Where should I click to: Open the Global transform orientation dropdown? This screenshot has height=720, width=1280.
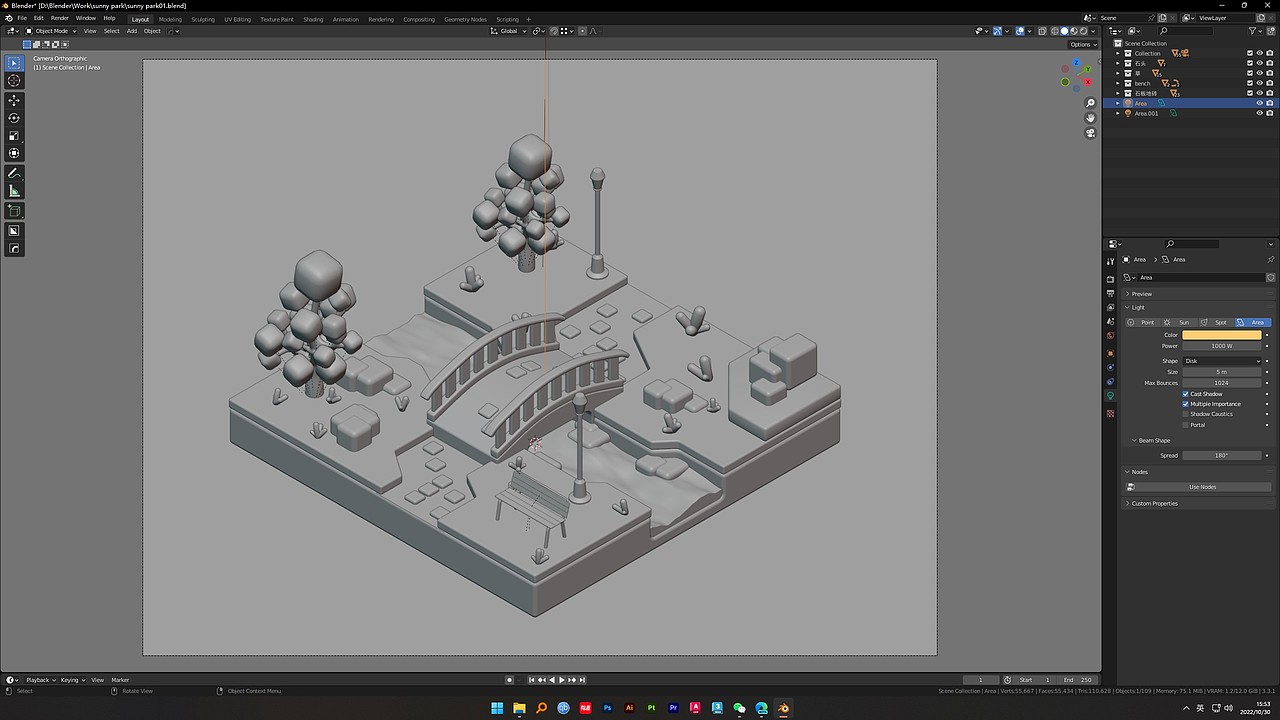click(509, 31)
